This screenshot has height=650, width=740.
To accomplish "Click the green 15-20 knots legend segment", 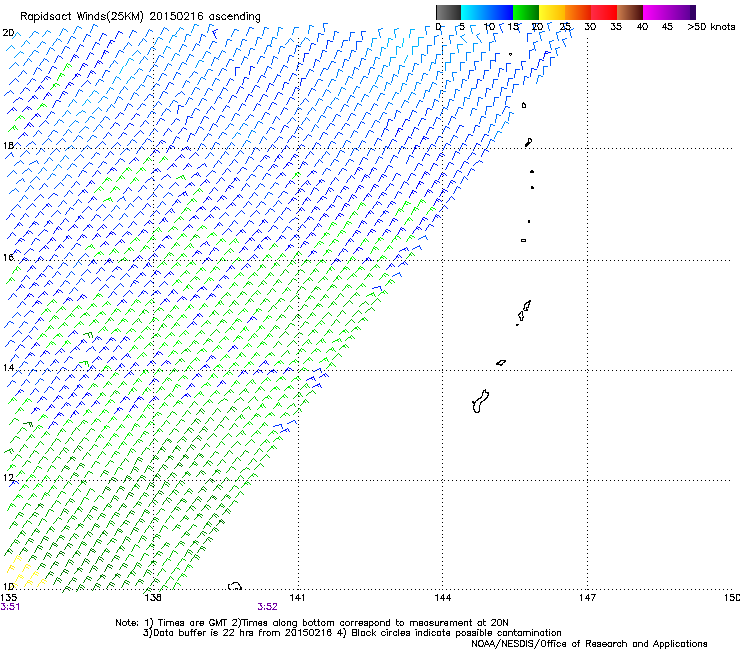I will click(526, 12).
